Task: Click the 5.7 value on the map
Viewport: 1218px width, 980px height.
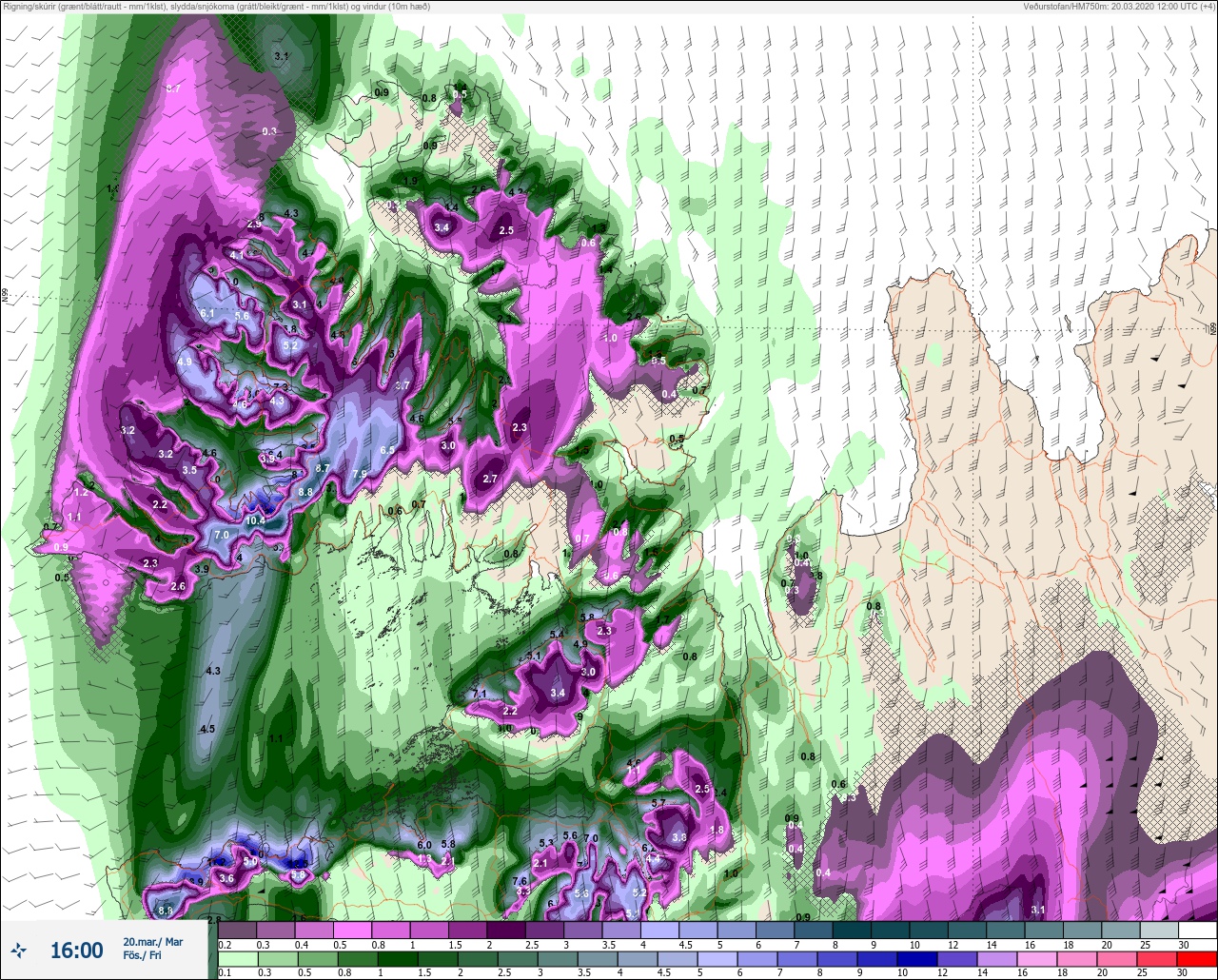Action: pyautogui.click(x=658, y=804)
